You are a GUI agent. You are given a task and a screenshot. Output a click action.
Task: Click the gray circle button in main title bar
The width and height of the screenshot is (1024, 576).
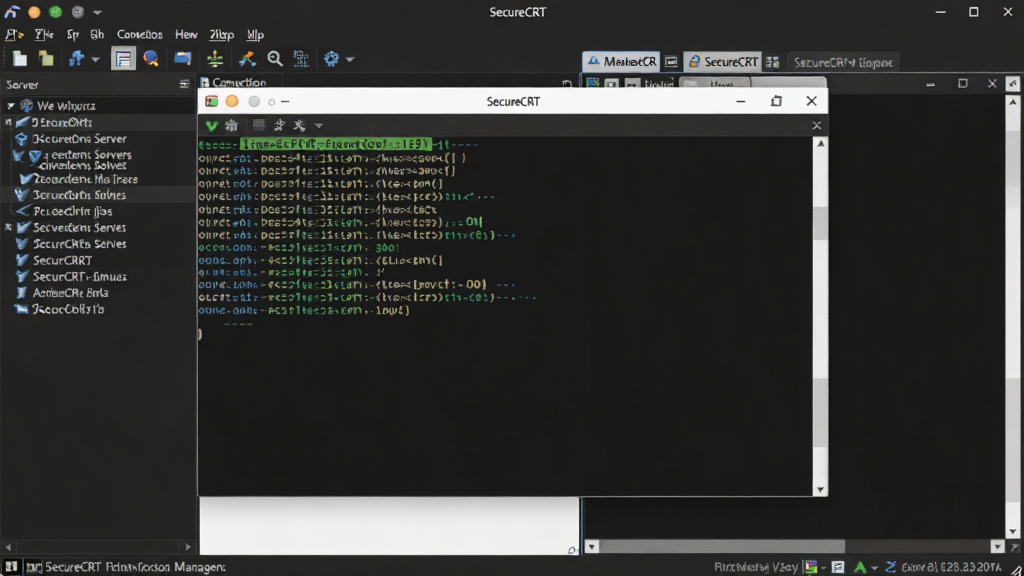(78, 12)
